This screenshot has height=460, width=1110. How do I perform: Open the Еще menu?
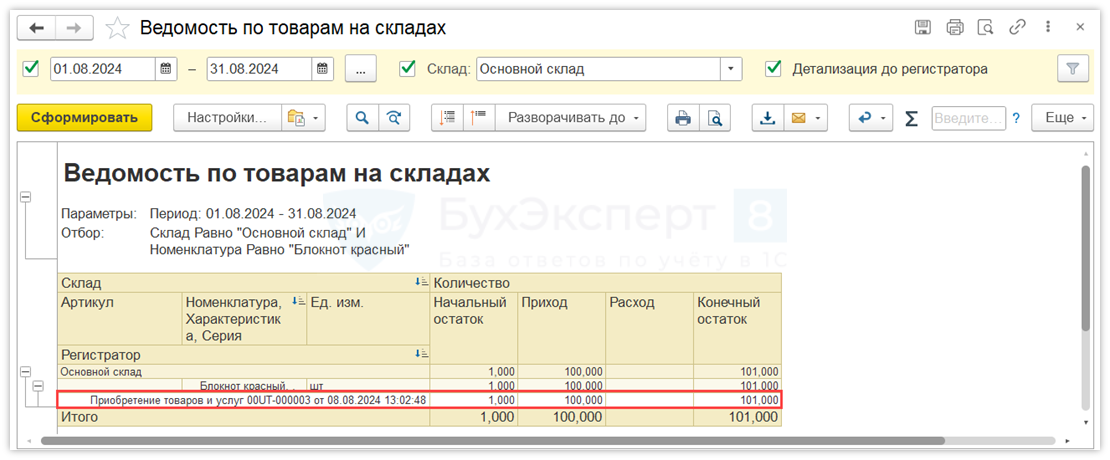pos(1064,118)
